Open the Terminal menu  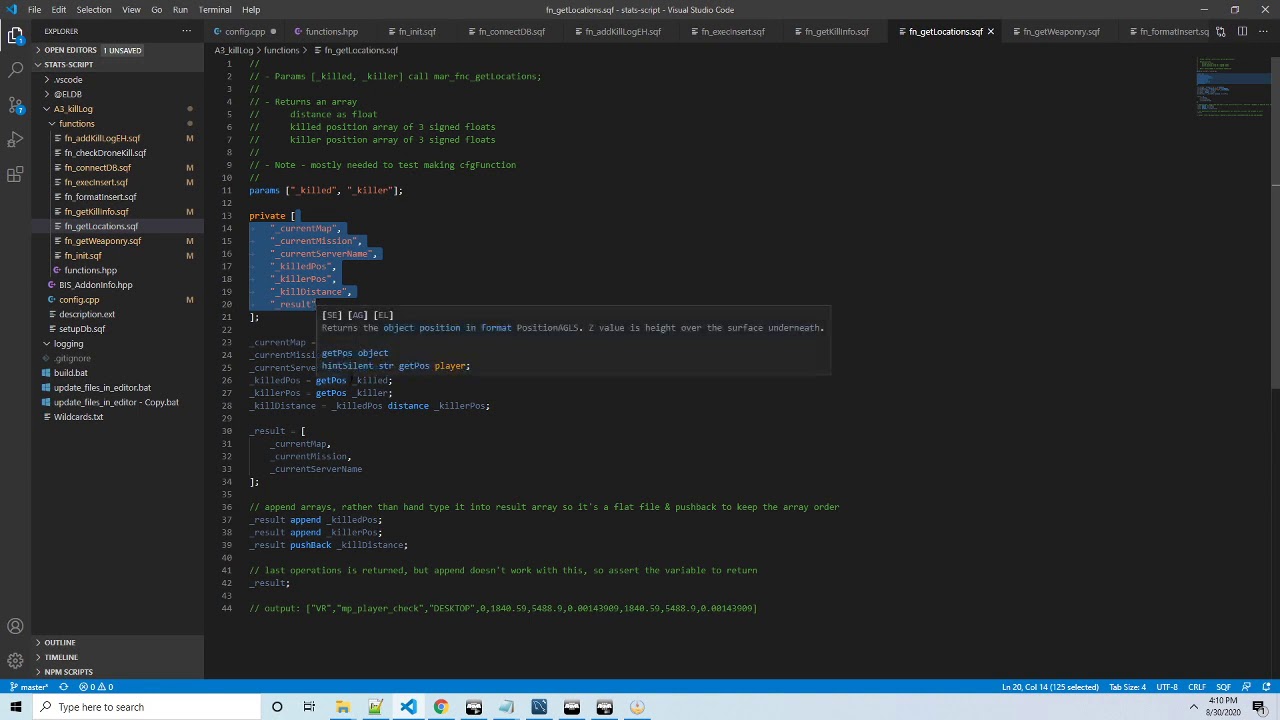pyautogui.click(x=215, y=10)
